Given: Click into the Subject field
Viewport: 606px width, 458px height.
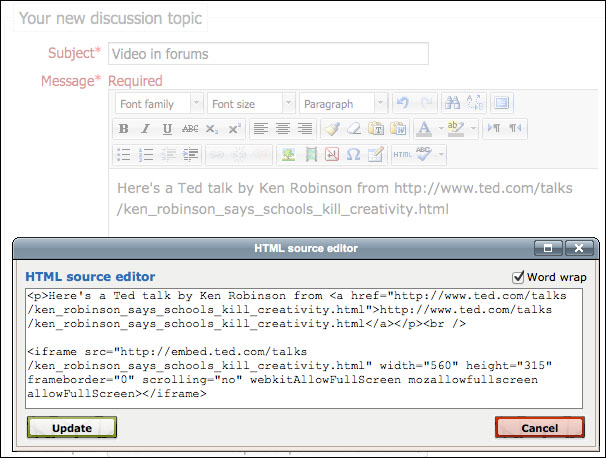Looking at the screenshot, I should click(268, 54).
